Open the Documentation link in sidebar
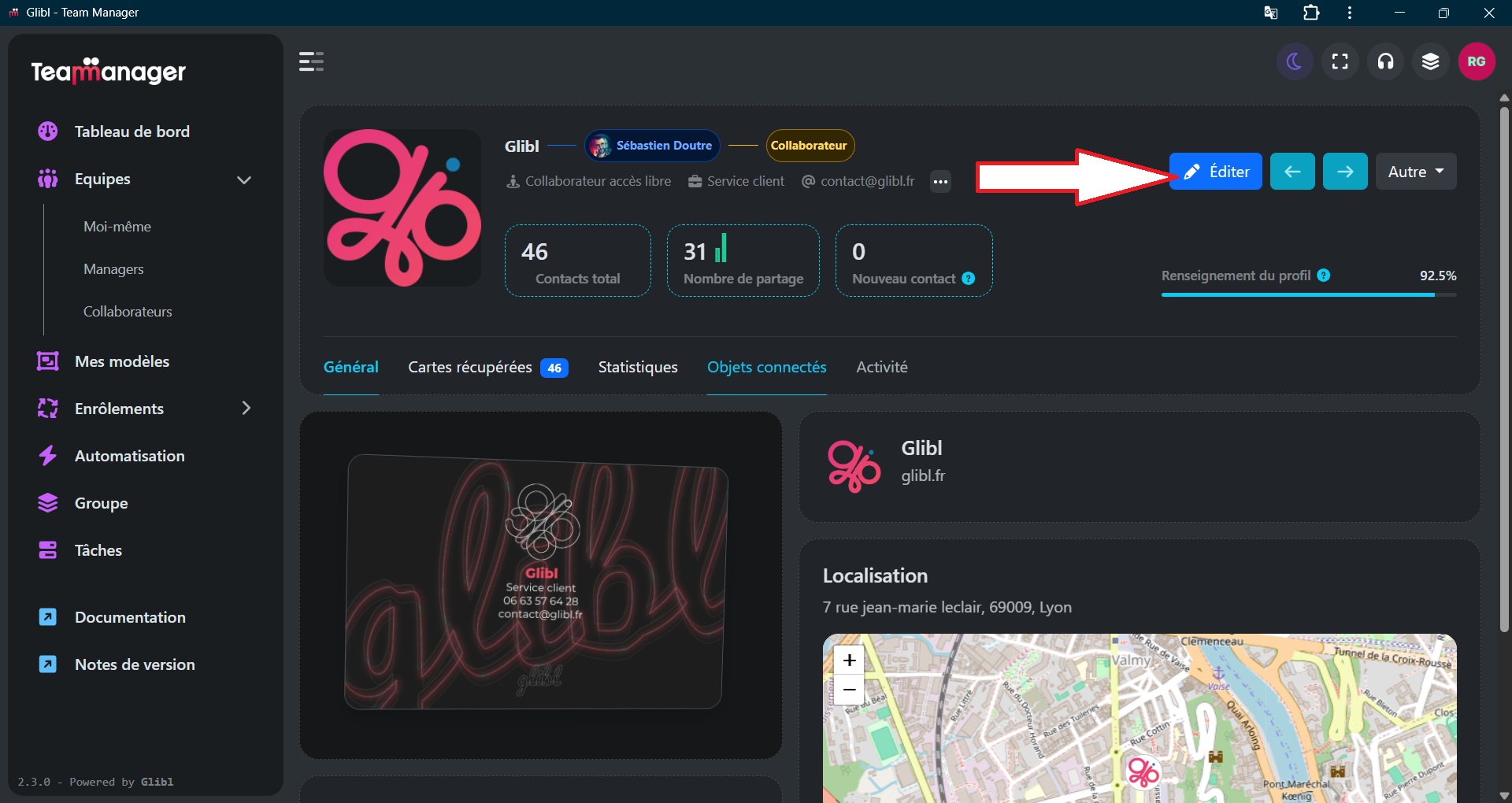Image resolution: width=1512 pixels, height=803 pixels. pos(130,618)
